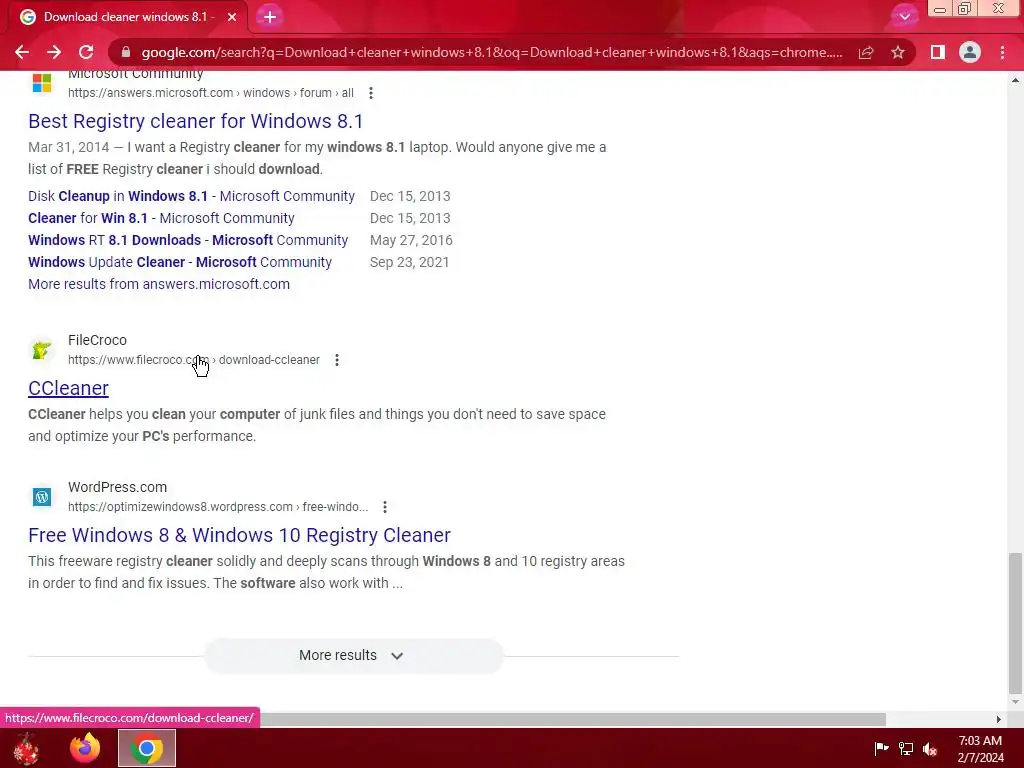1024x768 pixels.
Task: Open options for FileCroco result
Action: tap(337, 360)
